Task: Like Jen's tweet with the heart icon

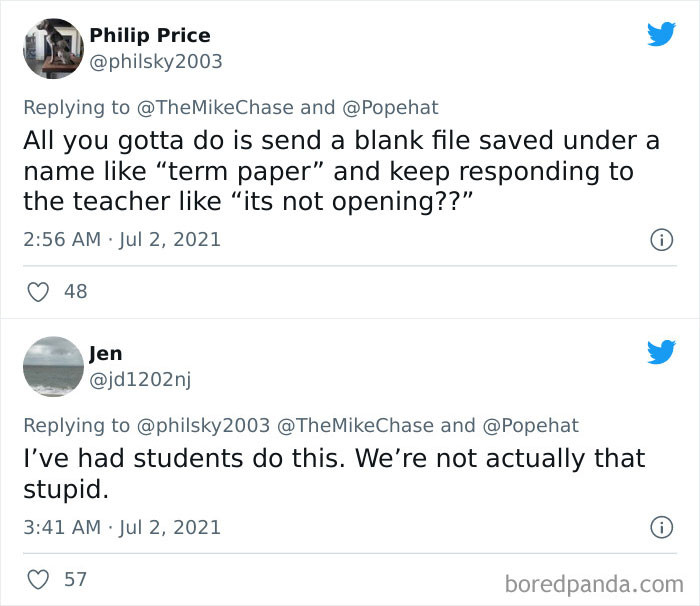Action: (x=38, y=579)
